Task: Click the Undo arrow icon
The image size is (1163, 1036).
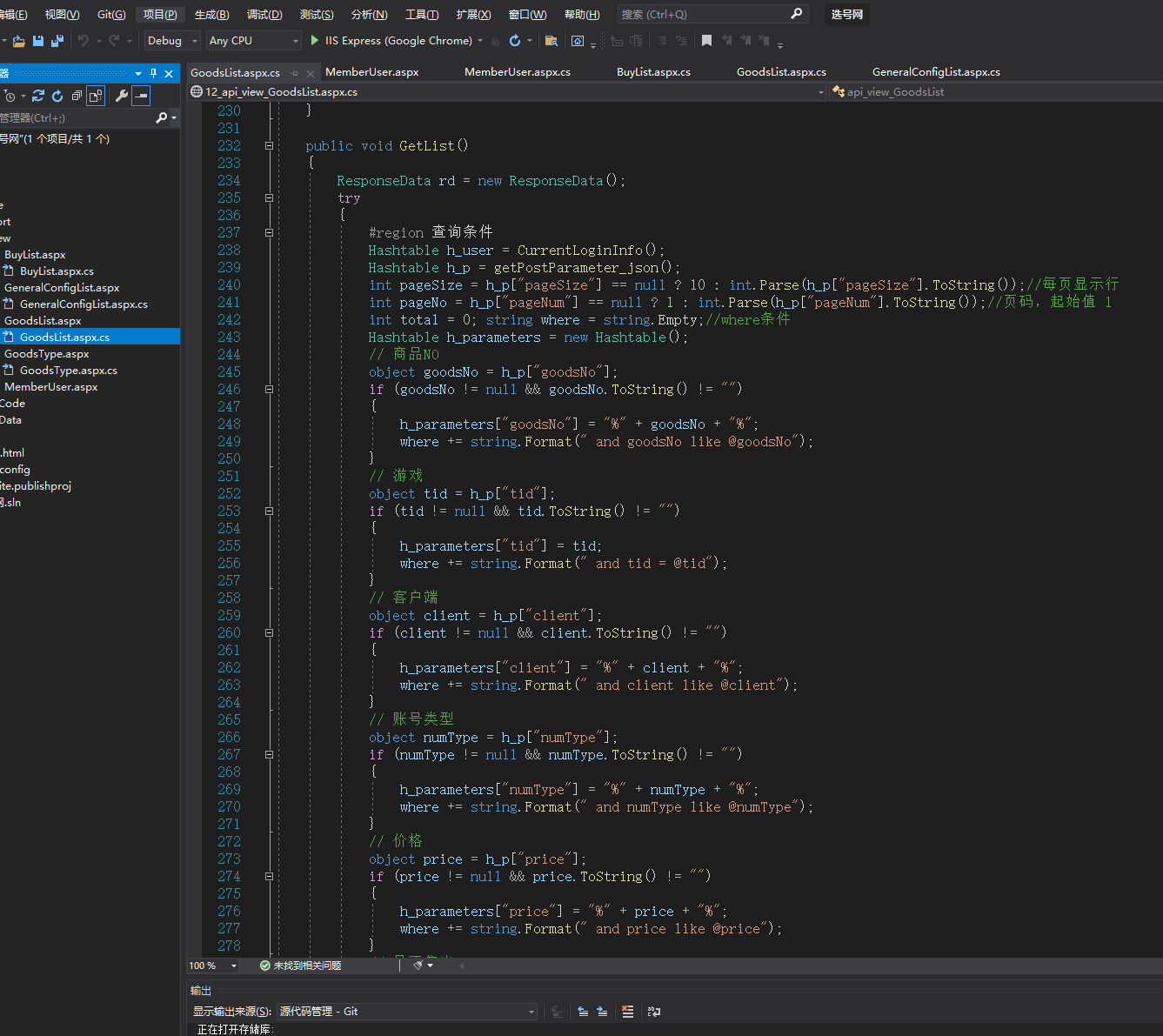Action: [84, 41]
